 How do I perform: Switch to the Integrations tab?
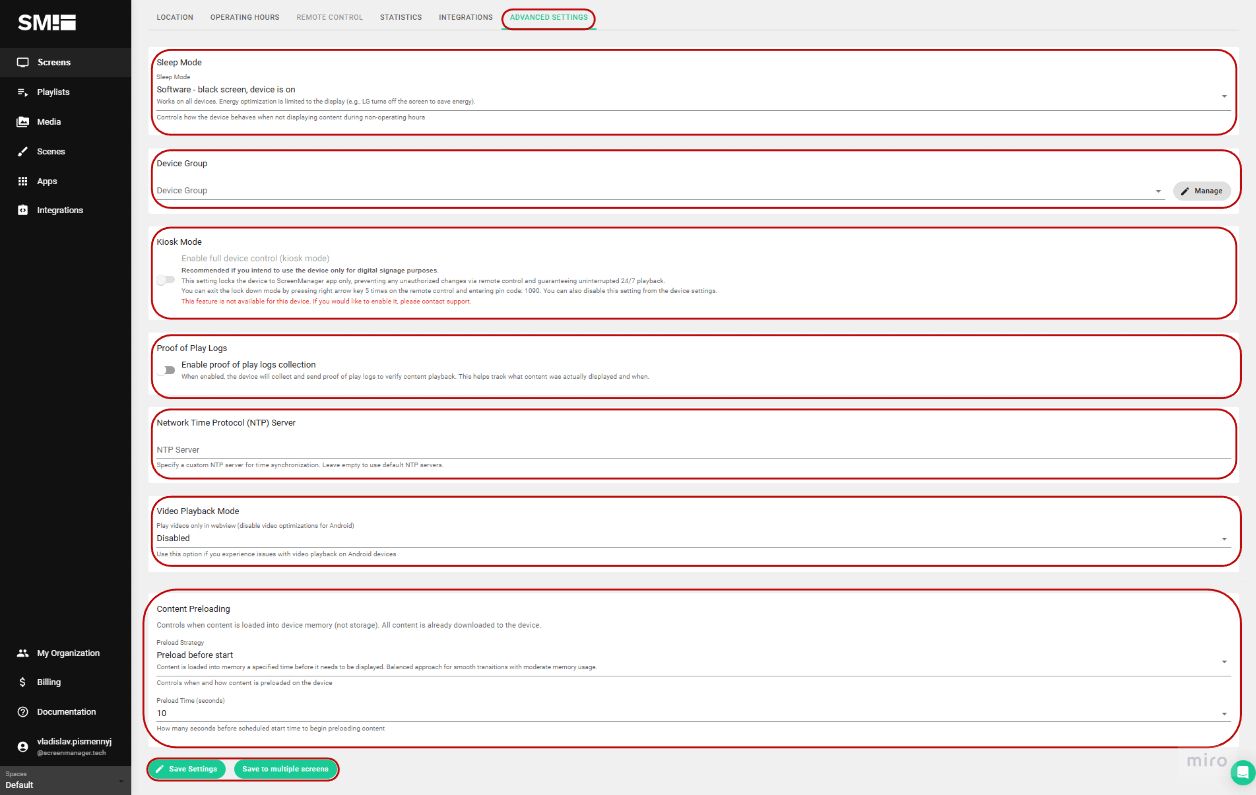[466, 17]
